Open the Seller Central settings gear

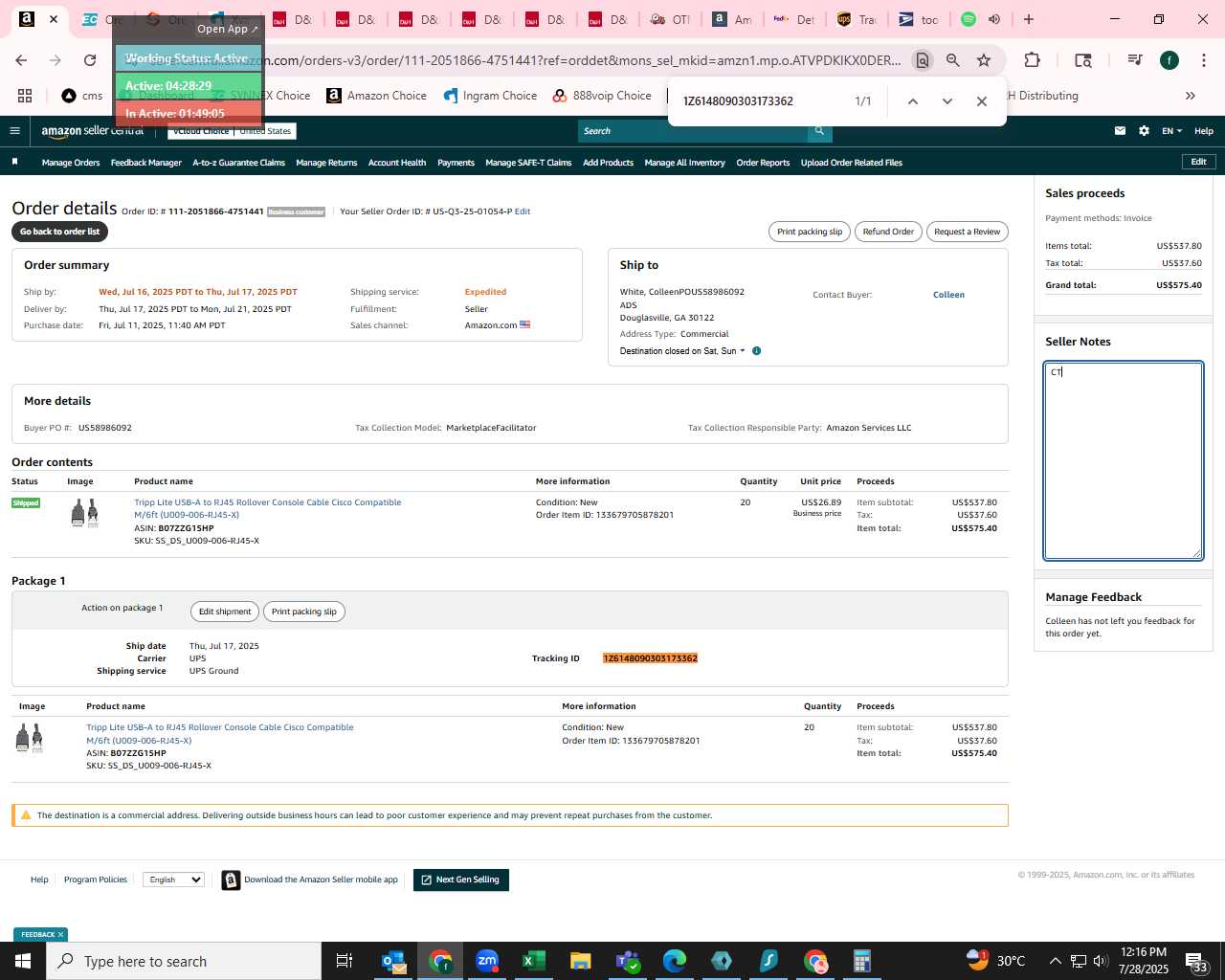(x=1144, y=131)
